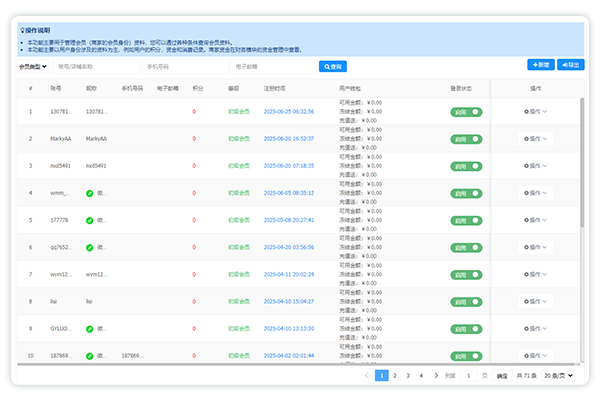Click the 新增 add button
Image resolution: width=600 pixels, height=400 pixels.
tap(541, 65)
